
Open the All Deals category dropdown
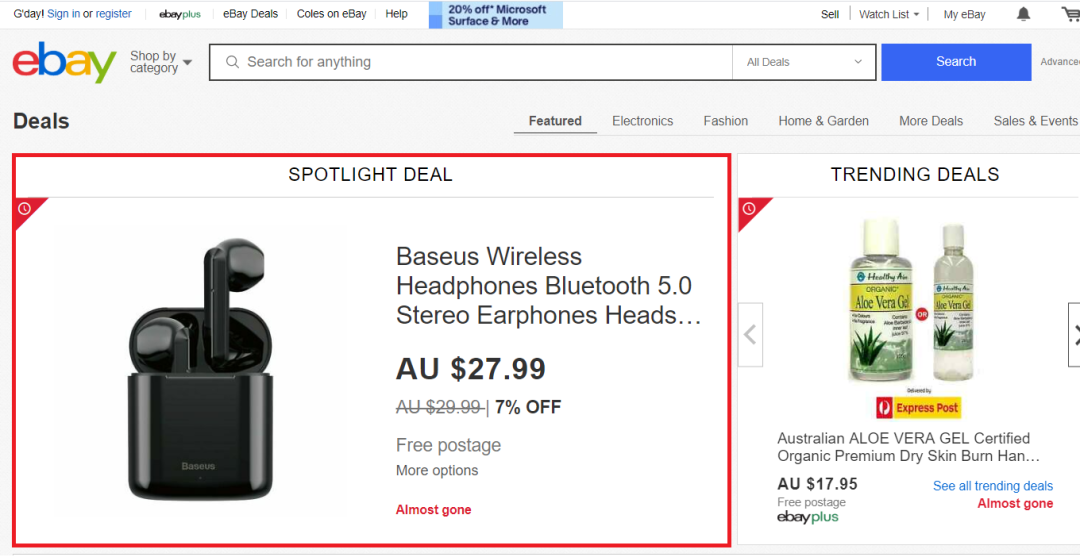[x=804, y=62]
